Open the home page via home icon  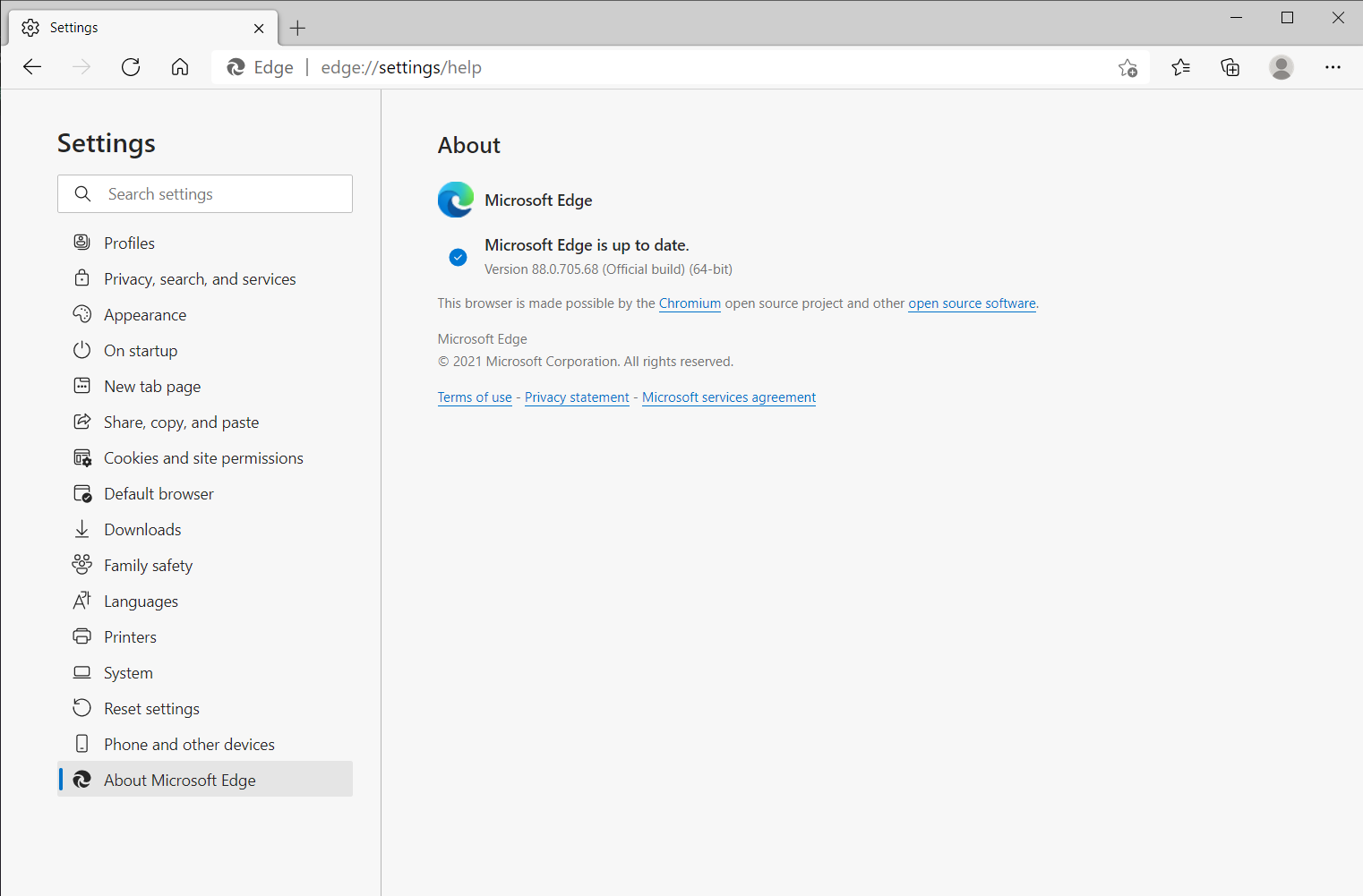(180, 67)
